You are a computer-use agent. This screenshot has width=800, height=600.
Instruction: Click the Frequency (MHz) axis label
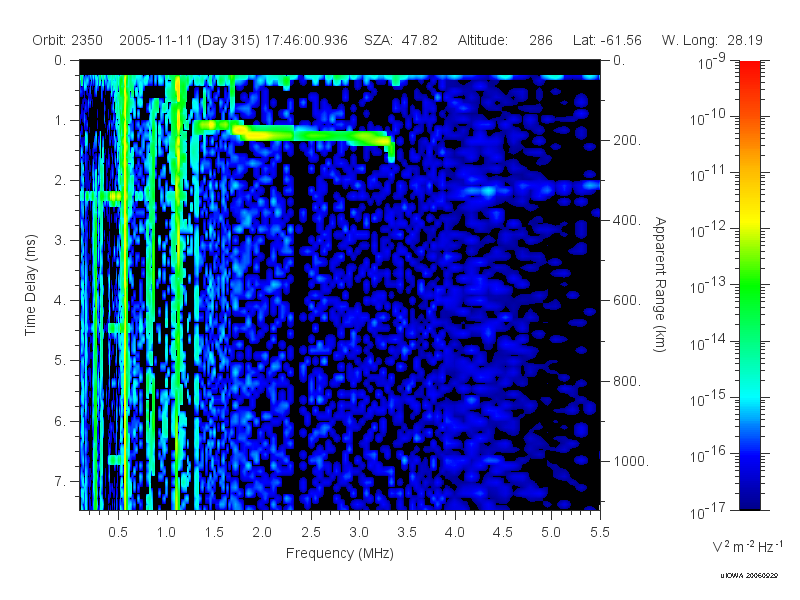[x=340, y=553]
